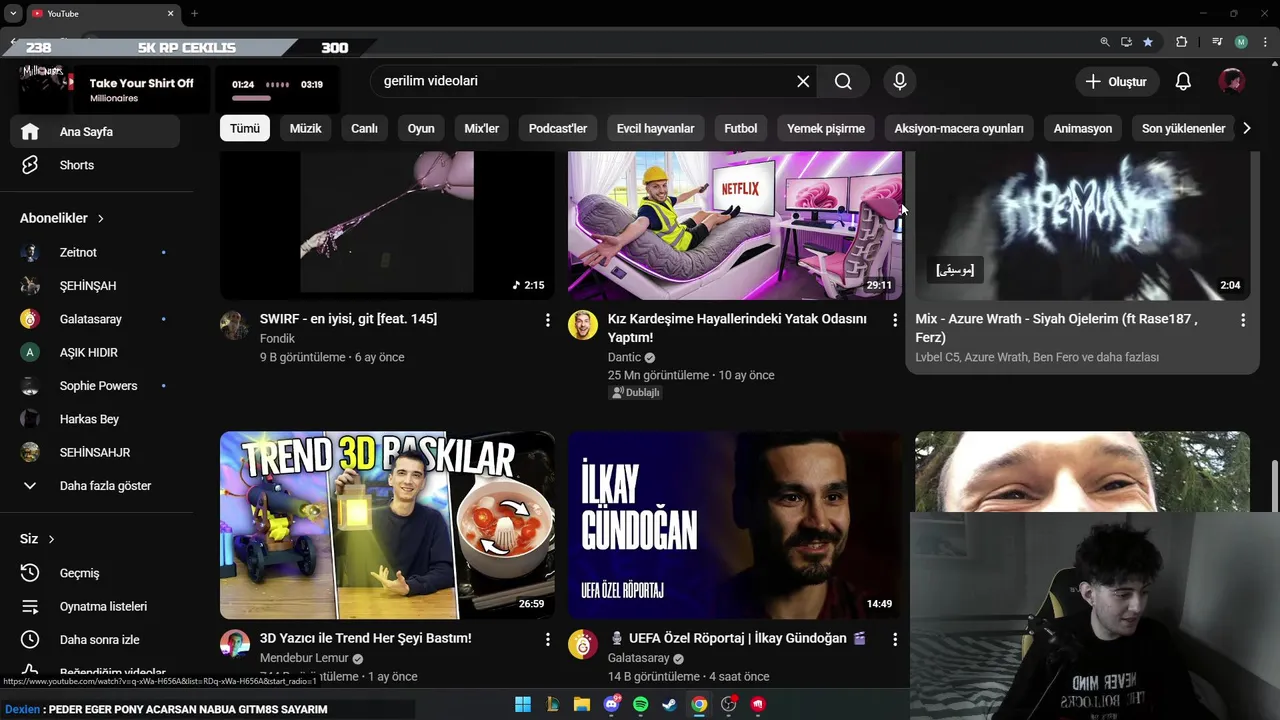Select the Animasyon filter chip
1280x720 pixels.
click(x=1083, y=128)
